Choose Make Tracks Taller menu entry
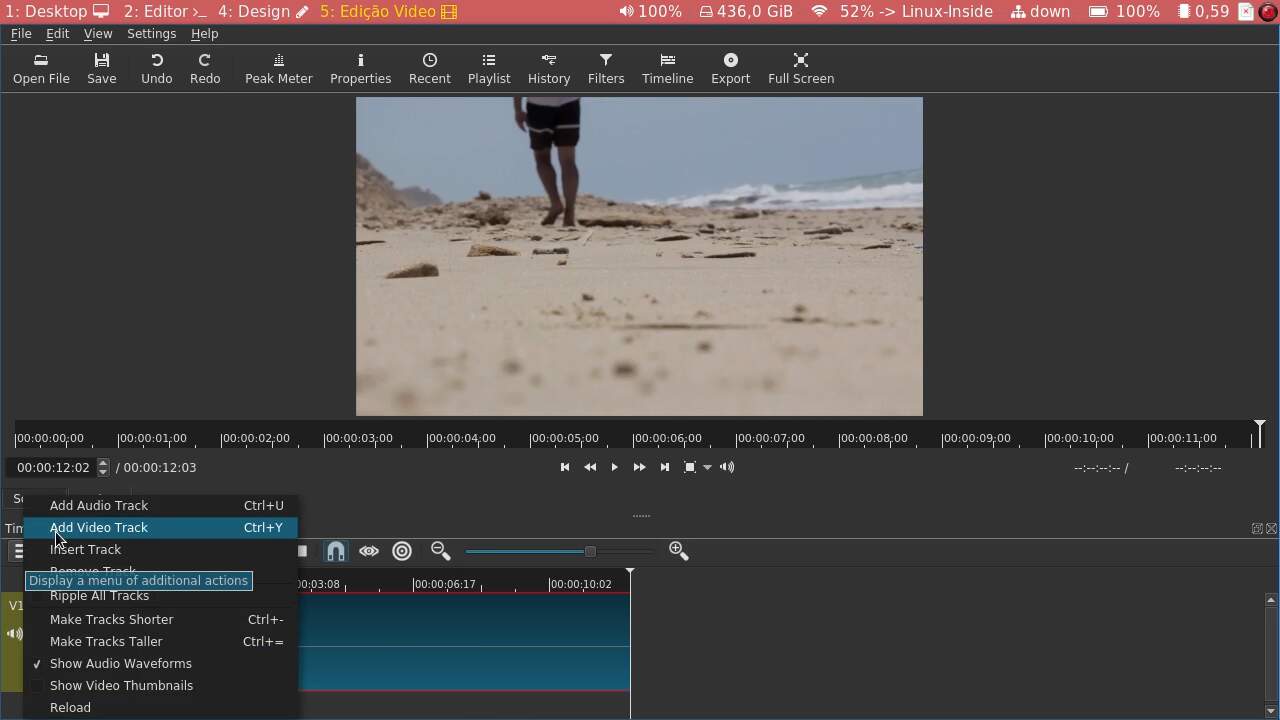This screenshot has width=1280, height=720. (106, 641)
